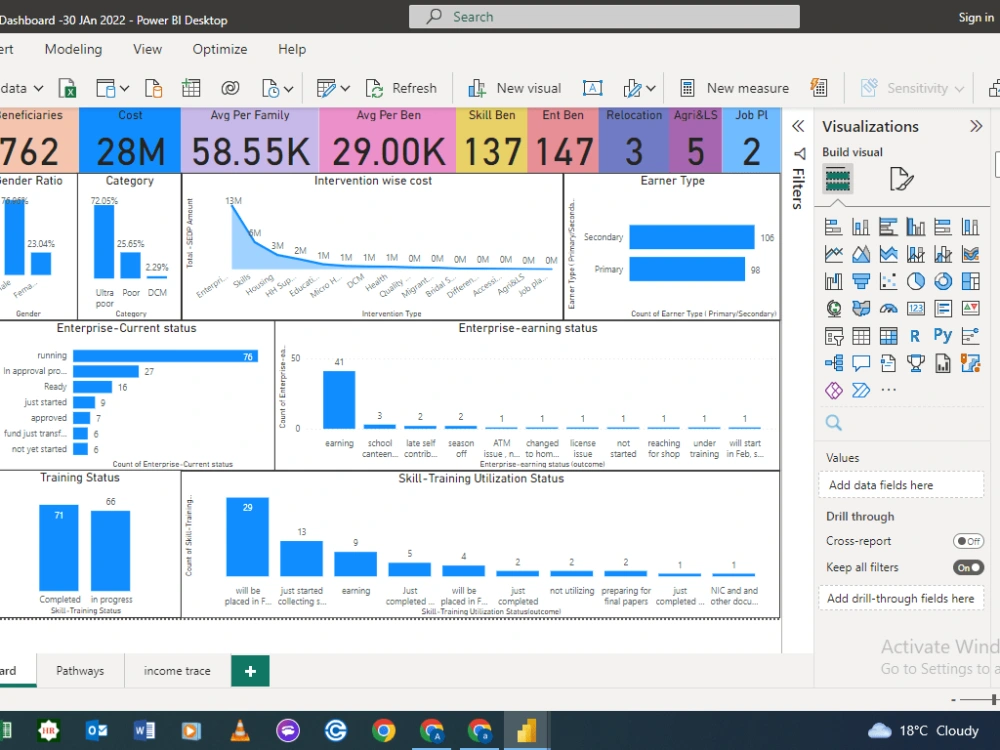Insert a map visual using the globe icon
The height and width of the screenshot is (750, 1000).
pyautogui.click(x=834, y=308)
